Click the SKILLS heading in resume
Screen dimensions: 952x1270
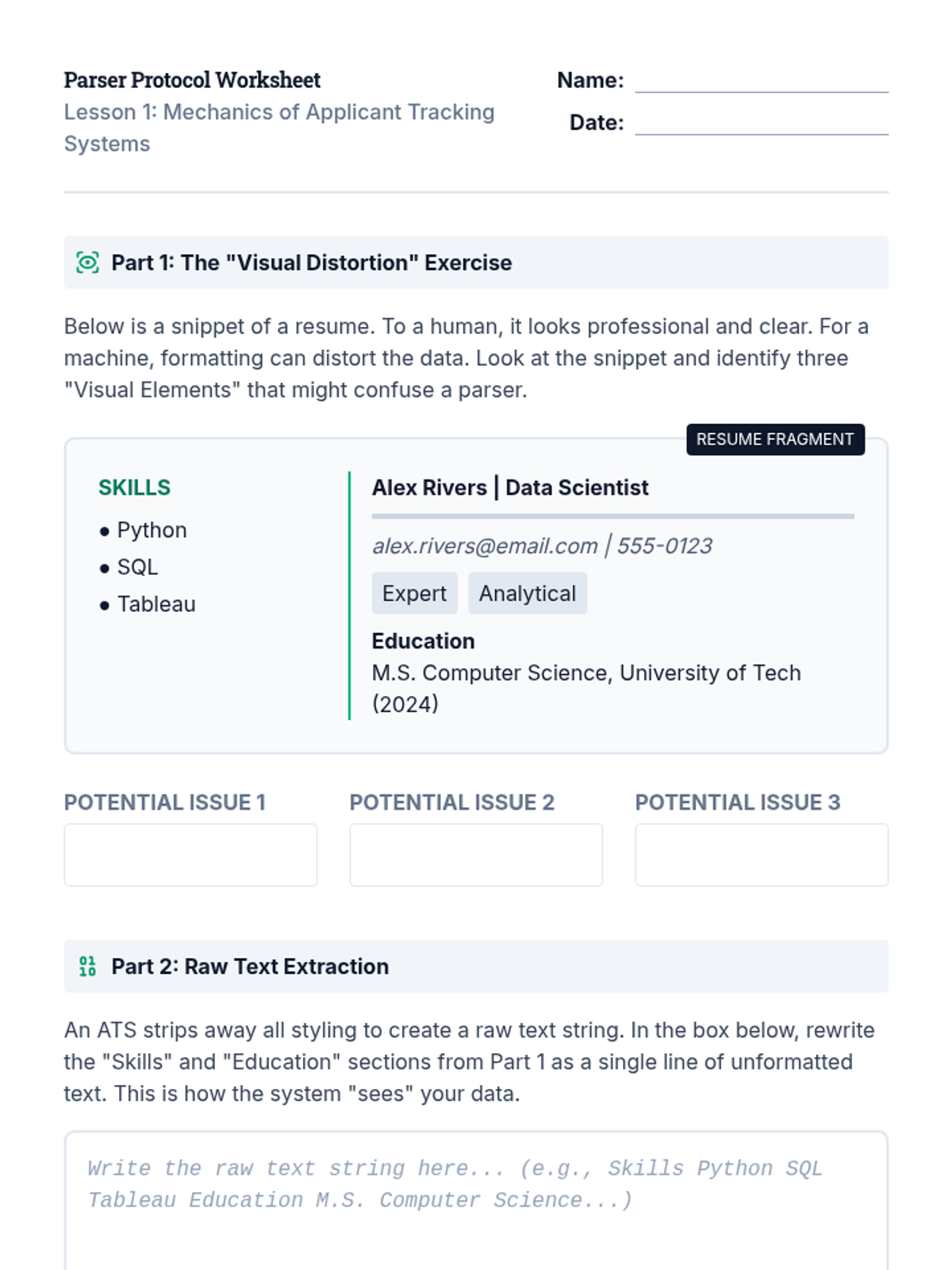click(x=134, y=487)
